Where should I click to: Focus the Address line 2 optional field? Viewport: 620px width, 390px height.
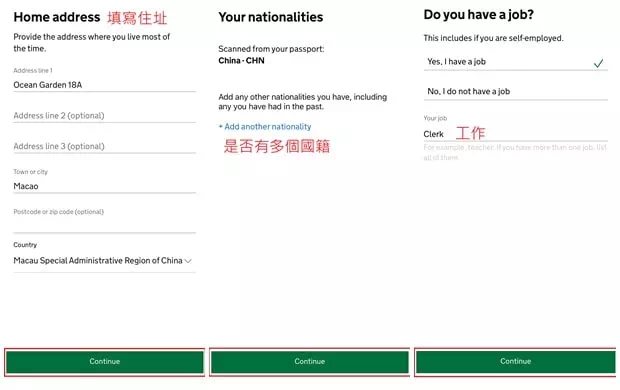click(104, 115)
